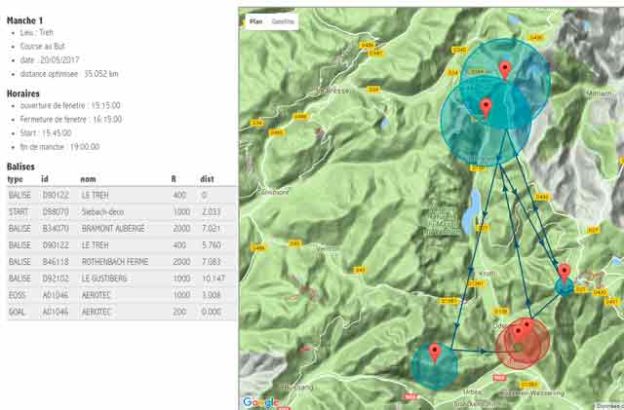Switch map to Satellite view
The image size is (624, 410).
pyautogui.click(x=283, y=20)
